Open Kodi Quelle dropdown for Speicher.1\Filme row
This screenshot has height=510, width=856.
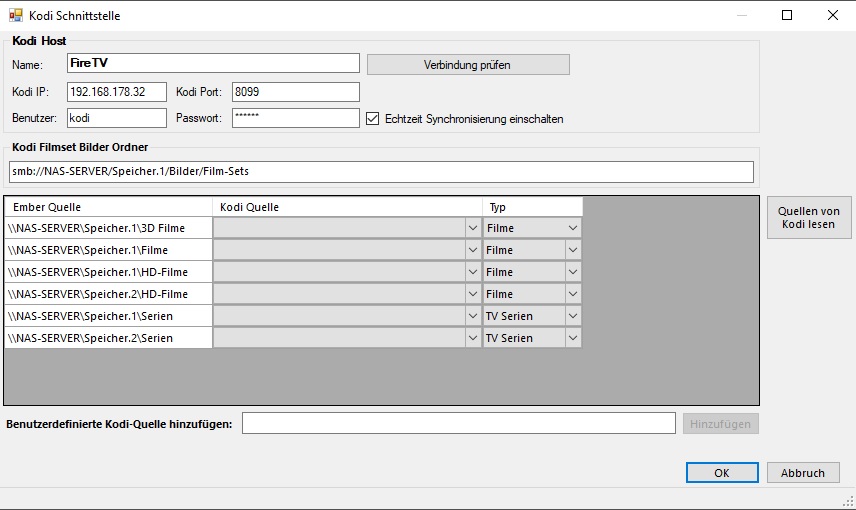[x=473, y=250]
